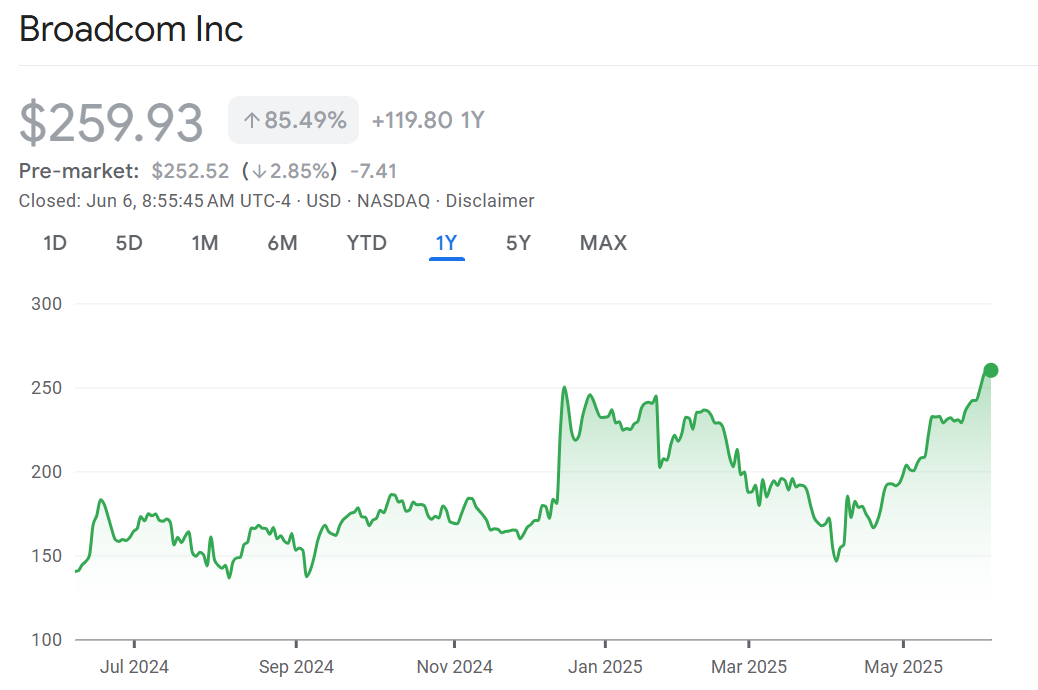
Task: Select the 5D time range tab
Action: (129, 243)
